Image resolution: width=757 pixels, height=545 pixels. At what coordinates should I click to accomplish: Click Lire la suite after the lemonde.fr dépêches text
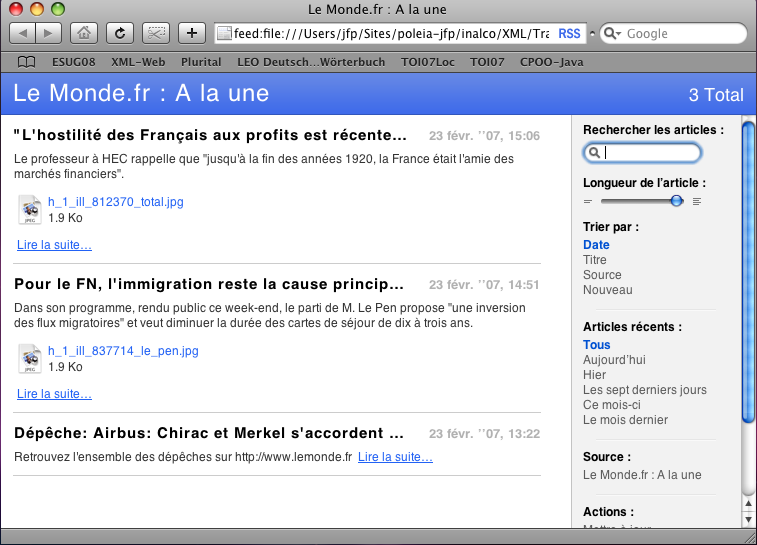click(x=395, y=457)
